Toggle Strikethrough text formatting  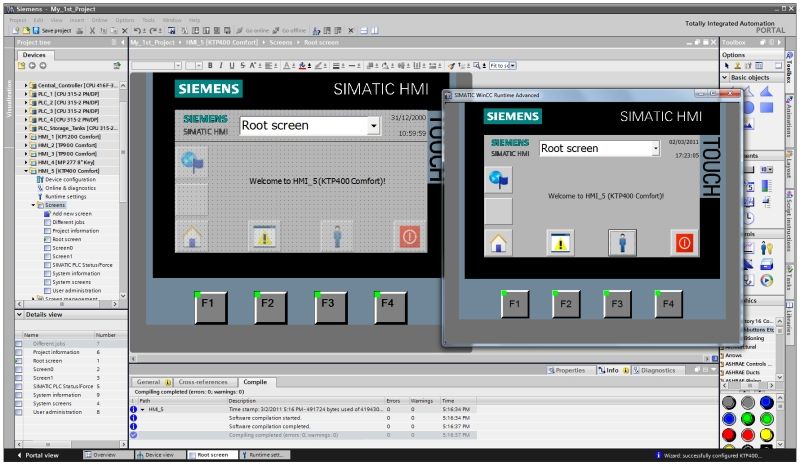(x=242, y=65)
